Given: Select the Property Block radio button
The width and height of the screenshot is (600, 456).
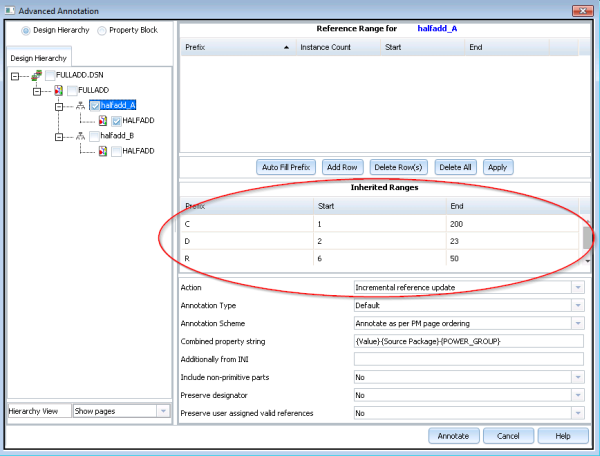Looking at the screenshot, I should click(x=101, y=30).
